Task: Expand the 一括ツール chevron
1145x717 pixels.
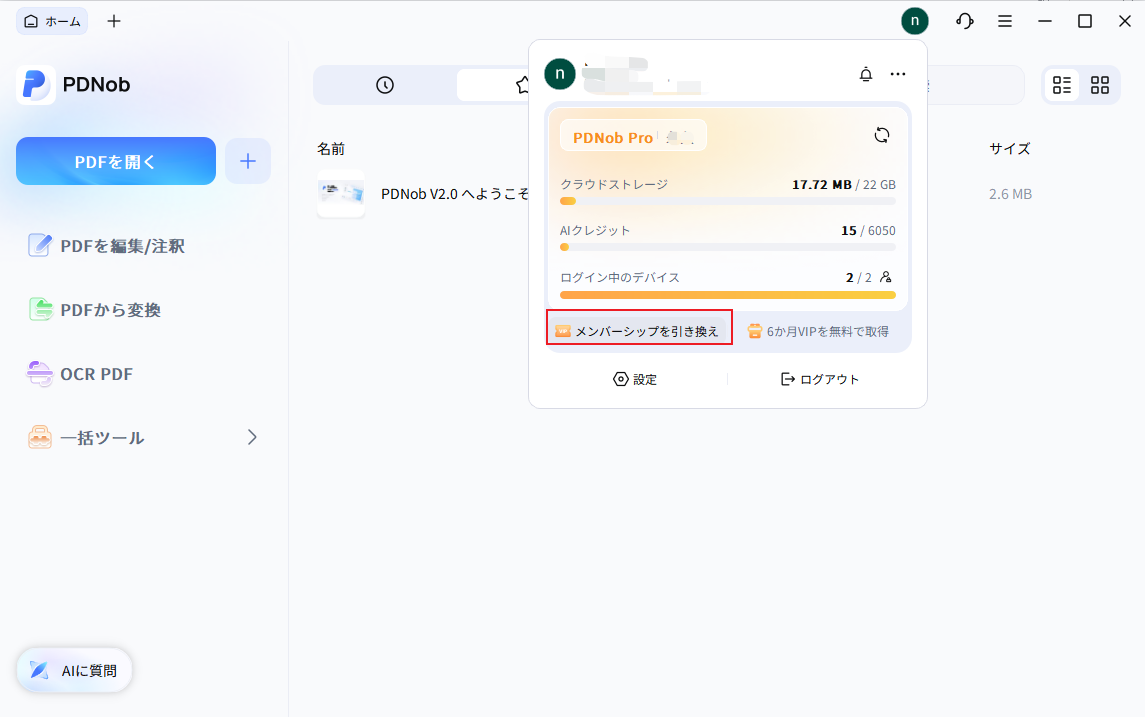Action: (252, 437)
